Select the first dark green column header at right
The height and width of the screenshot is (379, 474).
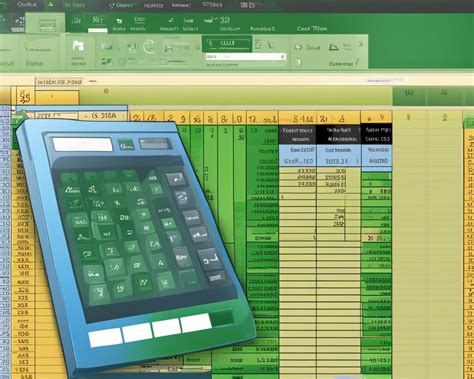pos(409,96)
